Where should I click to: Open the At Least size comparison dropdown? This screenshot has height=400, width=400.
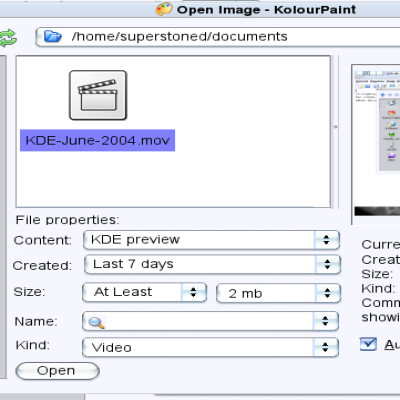point(145,292)
